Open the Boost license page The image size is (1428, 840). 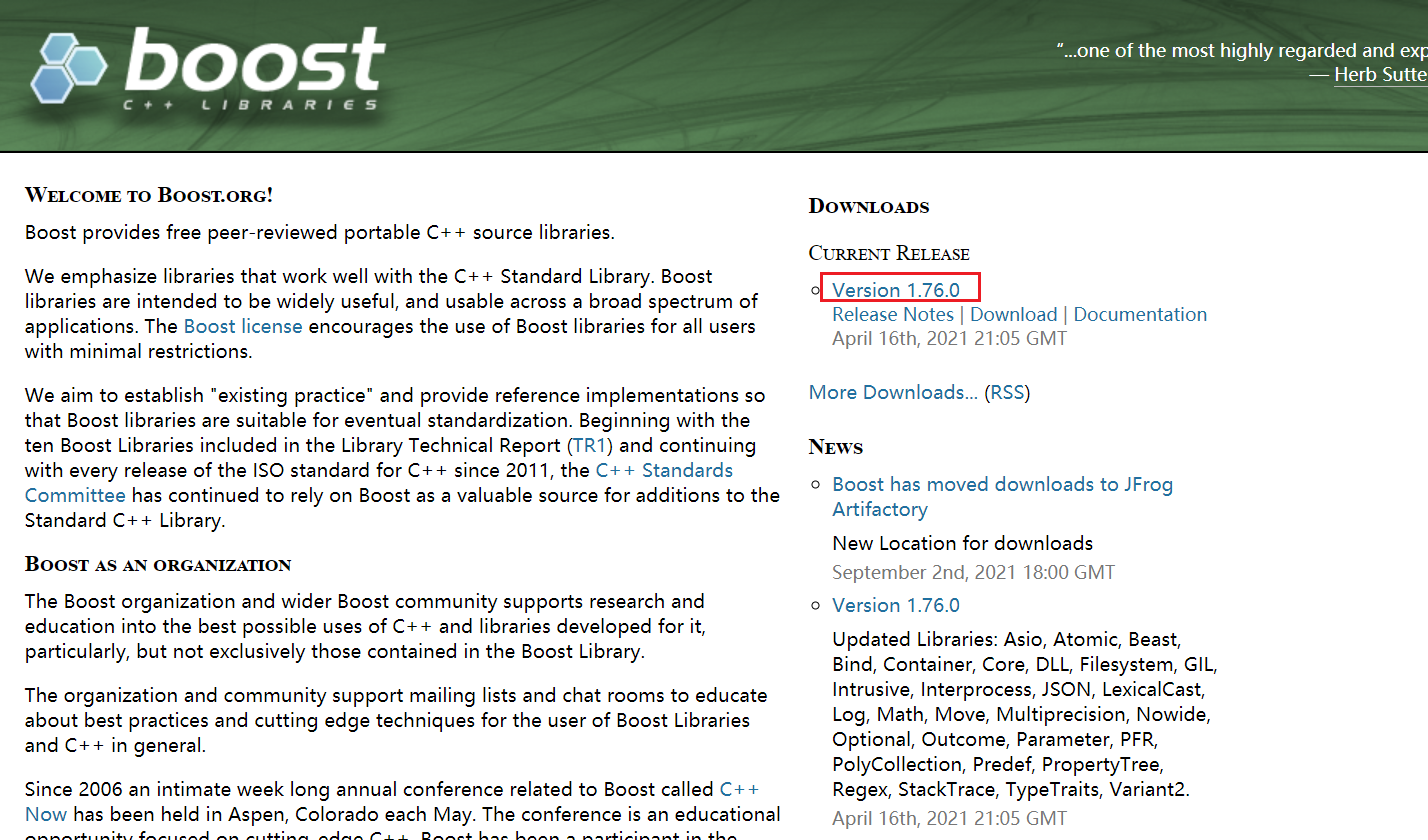[x=243, y=326]
